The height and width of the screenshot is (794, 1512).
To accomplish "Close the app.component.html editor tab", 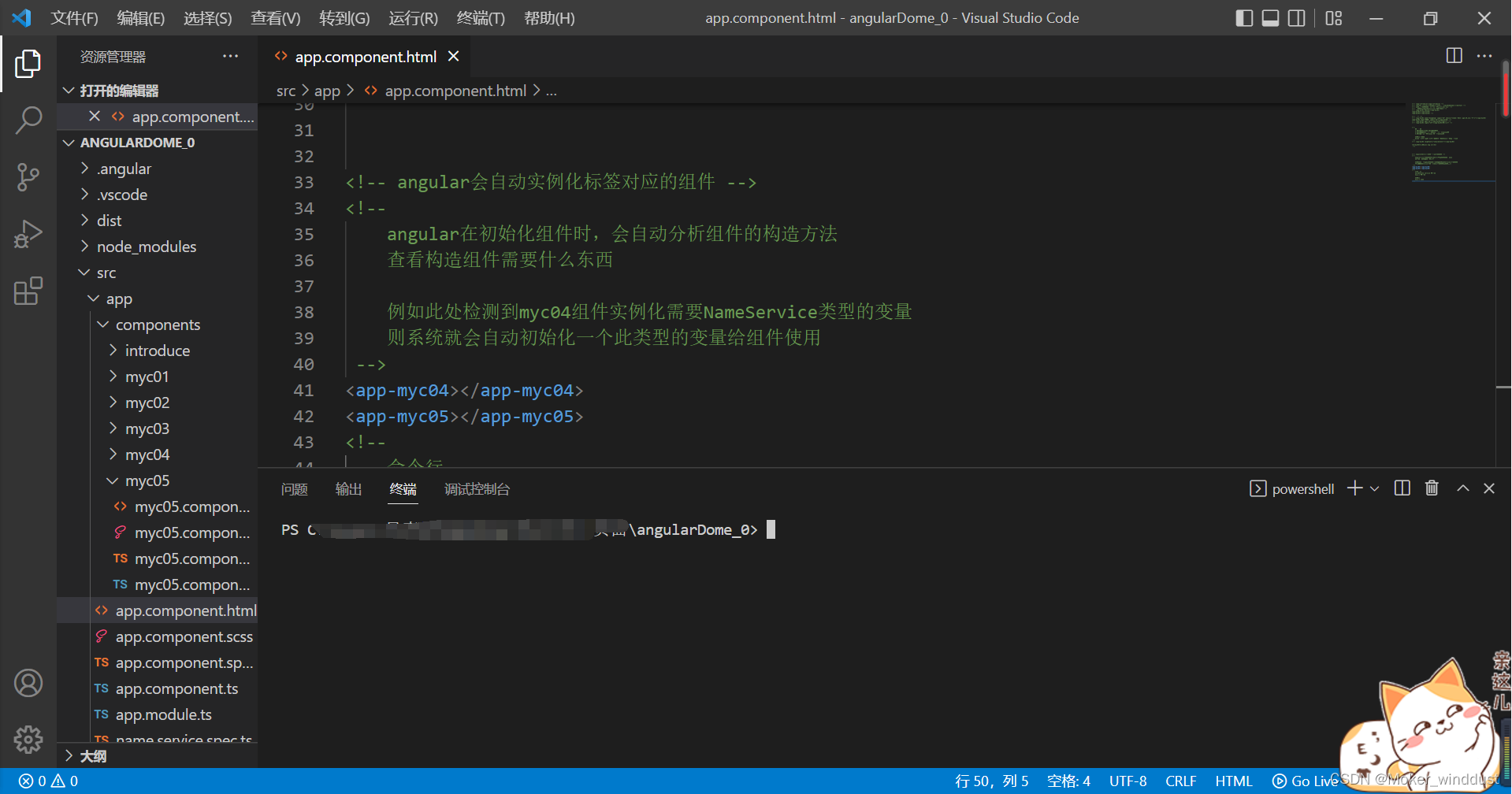I will pyautogui.click(x=454, y=56).
